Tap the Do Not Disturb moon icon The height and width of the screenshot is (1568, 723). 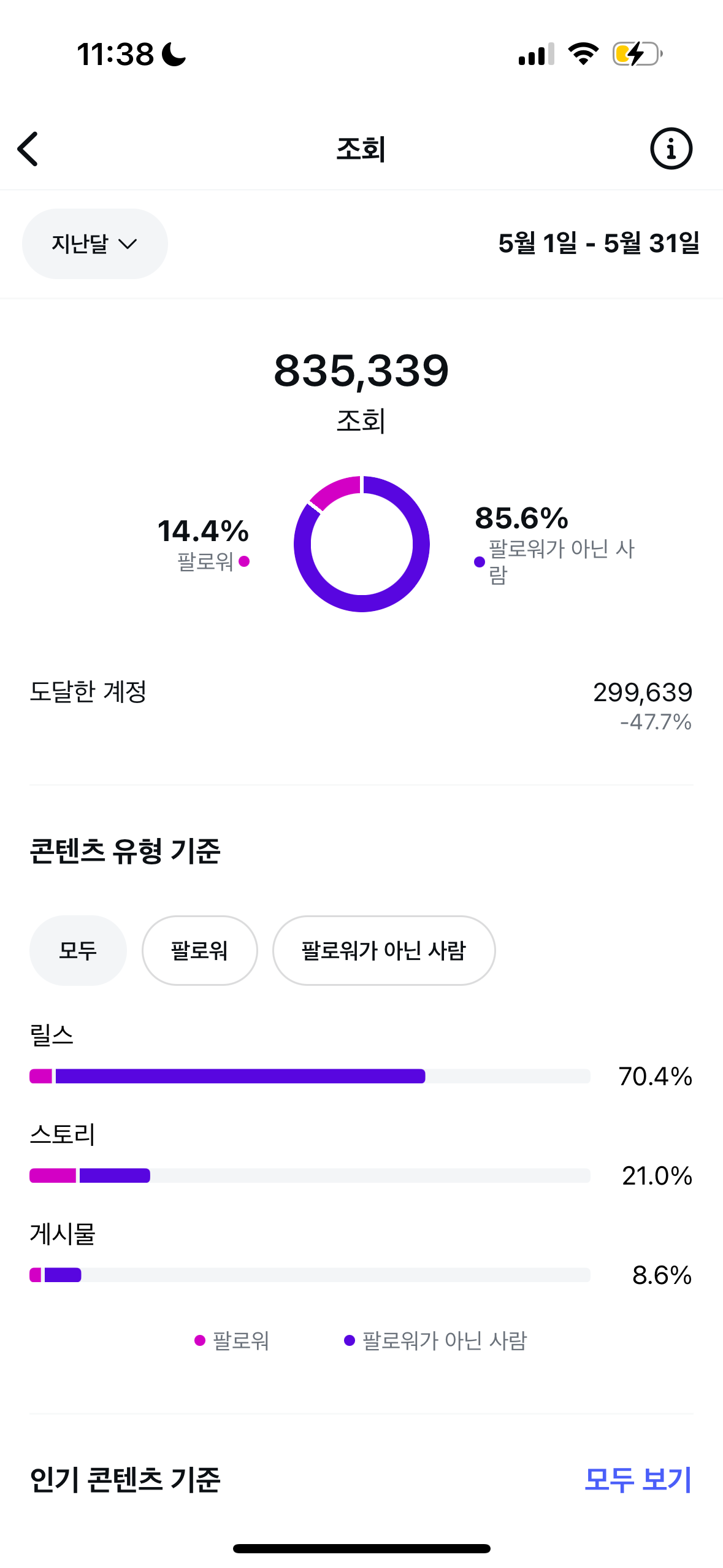coord(174,54)
